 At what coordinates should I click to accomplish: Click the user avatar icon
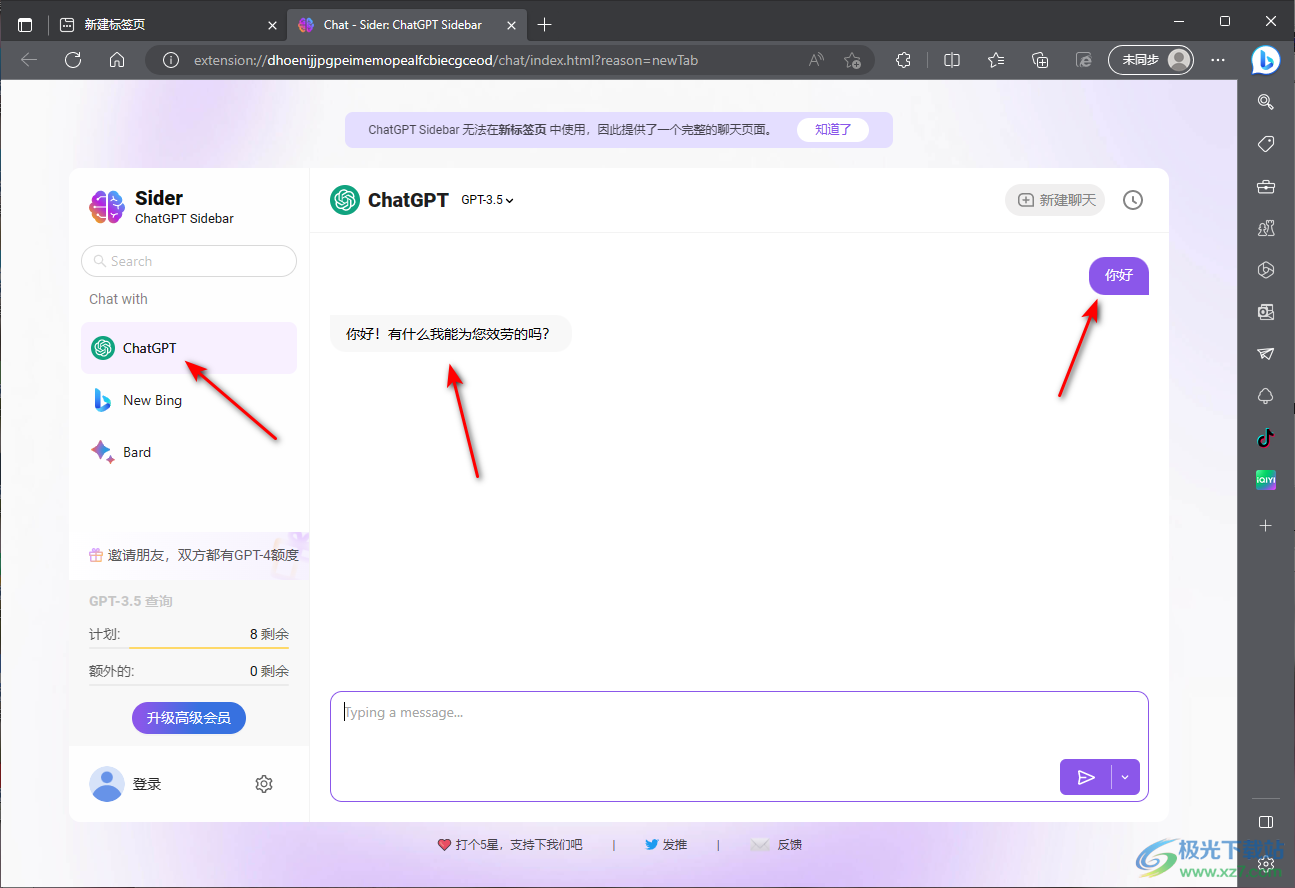pos(107,784)
